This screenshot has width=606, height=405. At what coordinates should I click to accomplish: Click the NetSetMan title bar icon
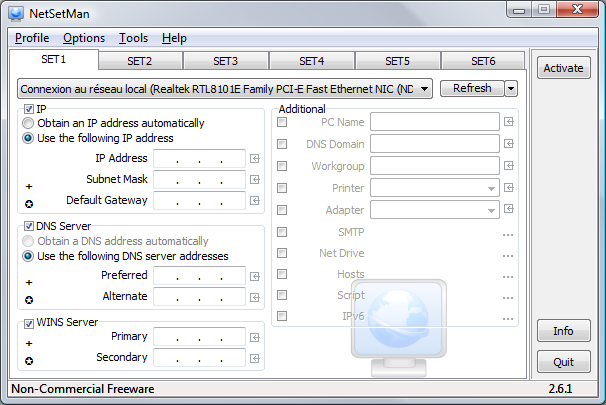point(16,14)
